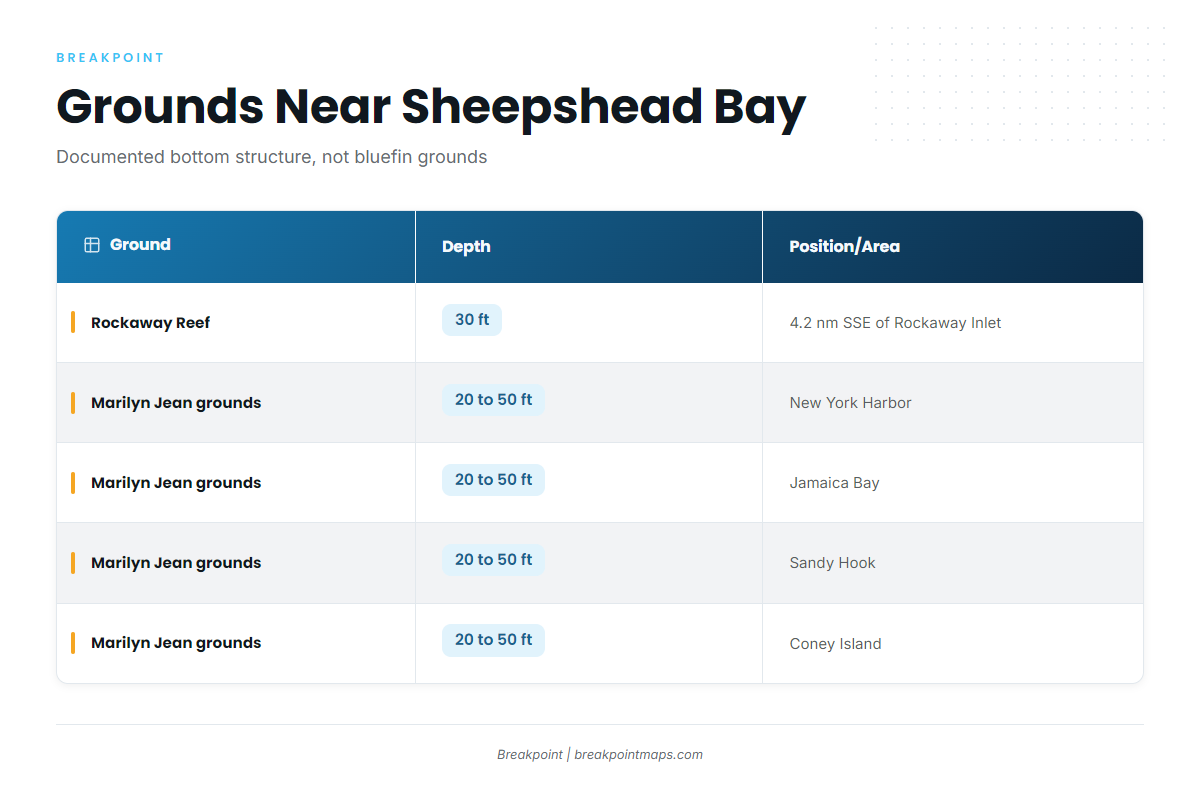This screenshot has width=1200, height=789.
Task: Select the Ground column header
Action: point(236,246)
